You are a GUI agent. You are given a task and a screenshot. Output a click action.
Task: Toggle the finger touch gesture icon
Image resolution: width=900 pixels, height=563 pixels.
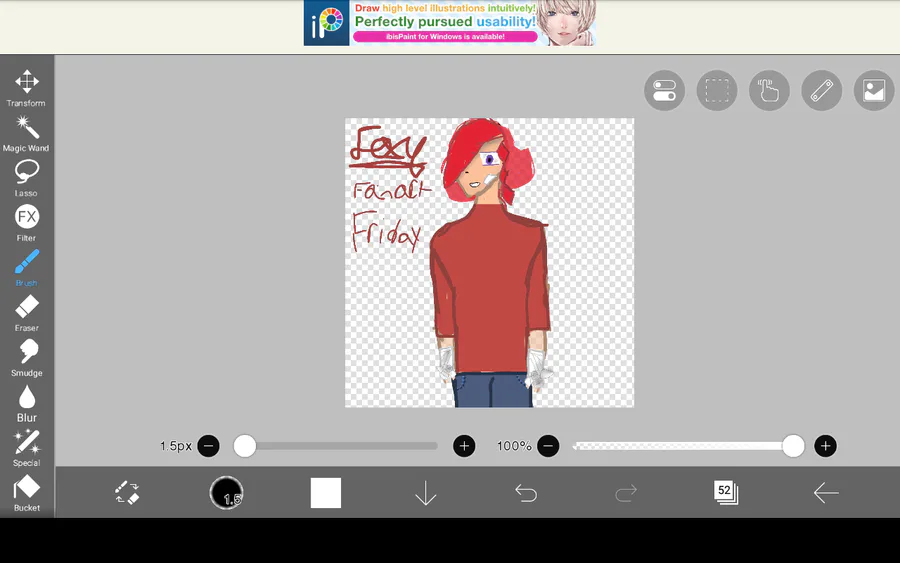769,91
